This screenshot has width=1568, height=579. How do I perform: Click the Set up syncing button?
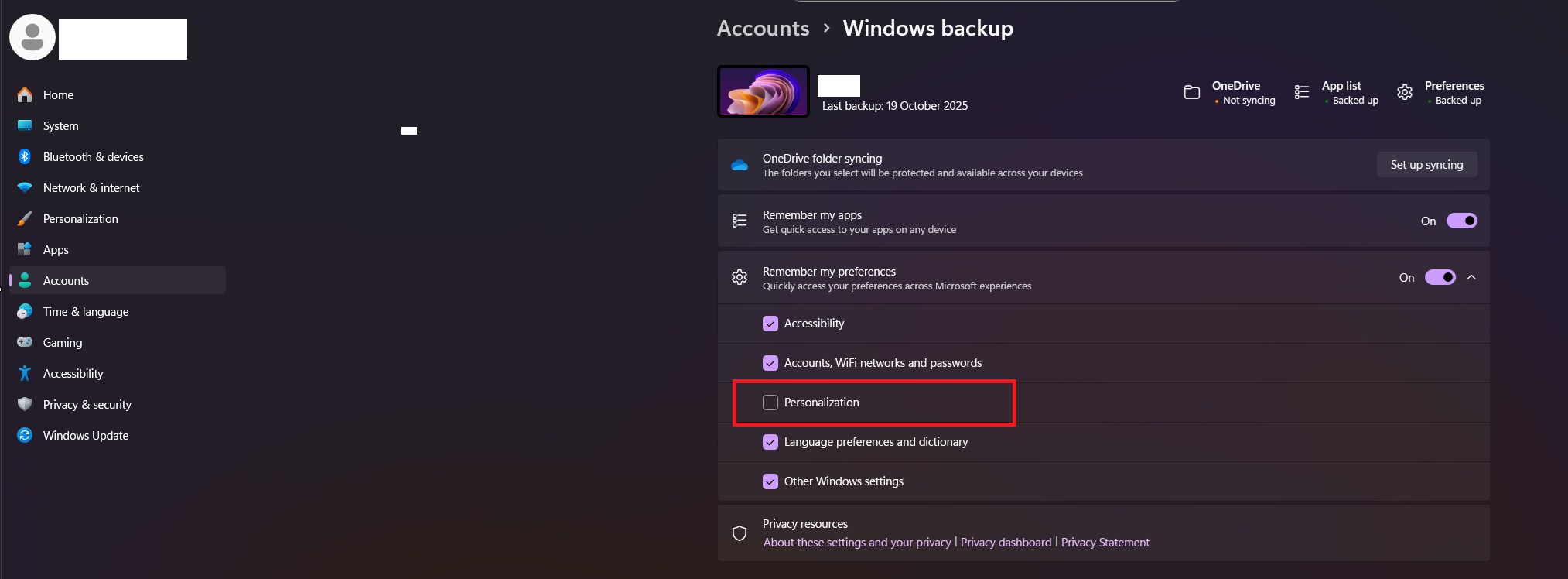[x=1426, y=164]
